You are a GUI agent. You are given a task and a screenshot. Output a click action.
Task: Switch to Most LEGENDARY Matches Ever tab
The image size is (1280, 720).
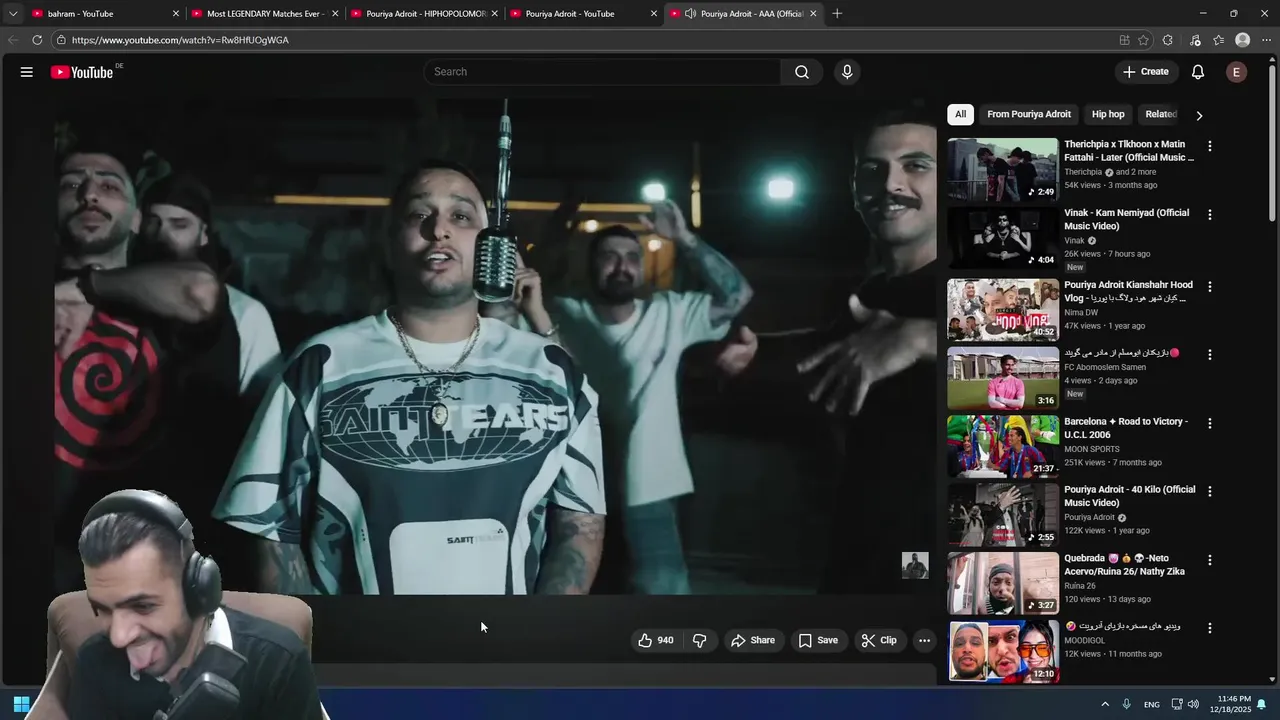click(265, 14)
